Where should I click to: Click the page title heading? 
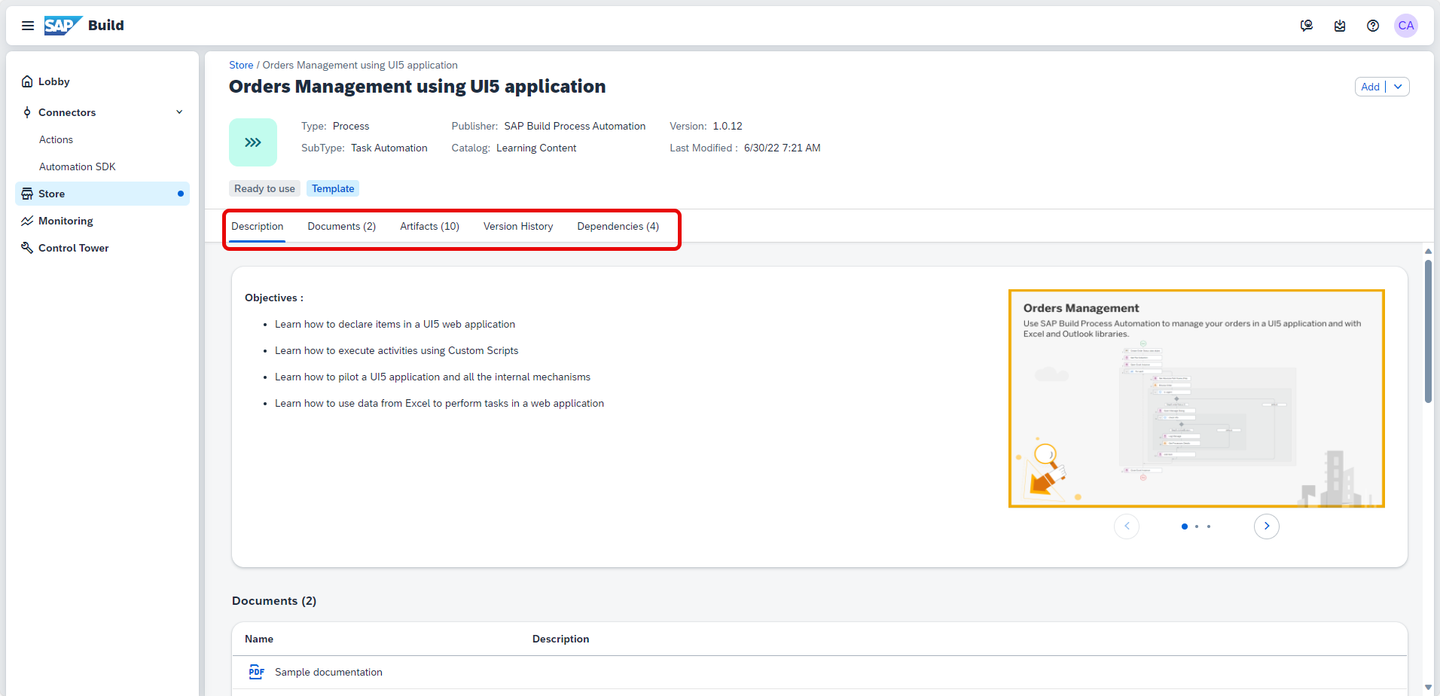click(x=417, y=87)
